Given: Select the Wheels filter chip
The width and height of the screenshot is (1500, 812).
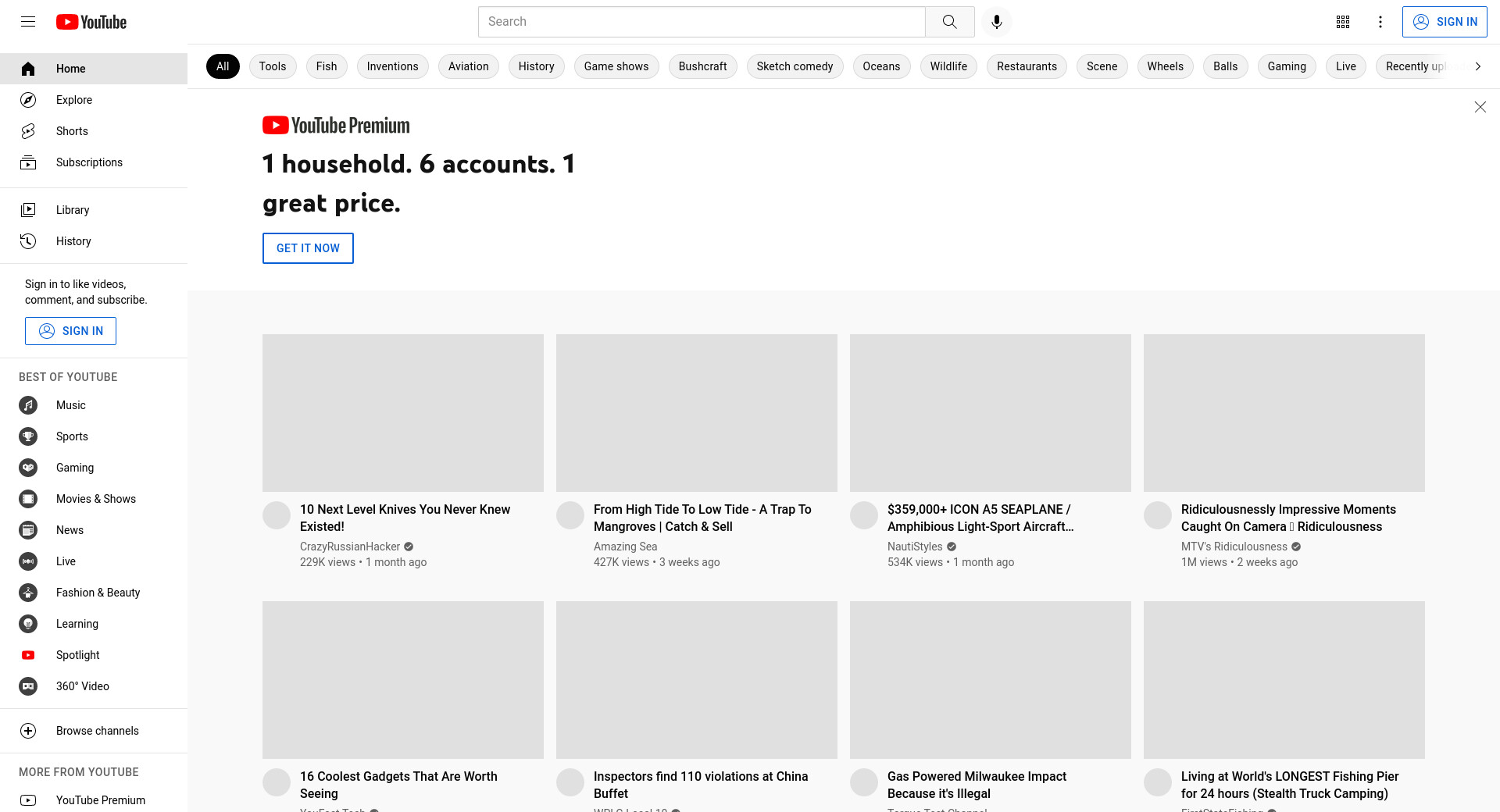Looking at the screenshot, I should coord(1166,66).
